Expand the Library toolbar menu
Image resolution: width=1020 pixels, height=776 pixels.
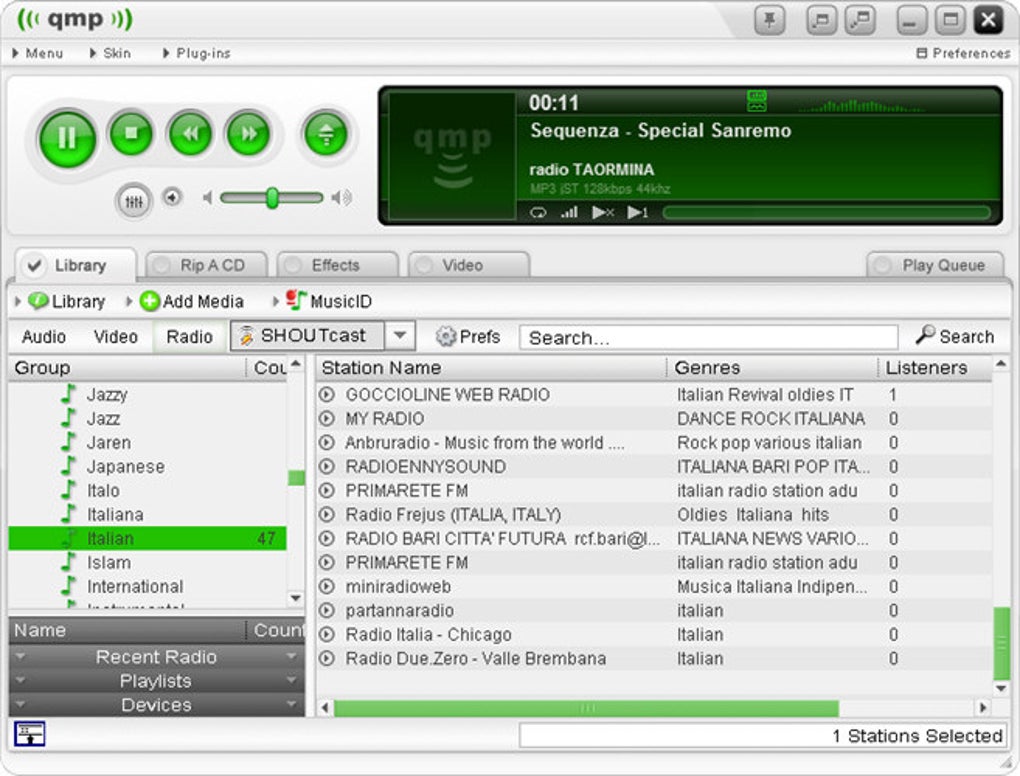click(59, 302)
